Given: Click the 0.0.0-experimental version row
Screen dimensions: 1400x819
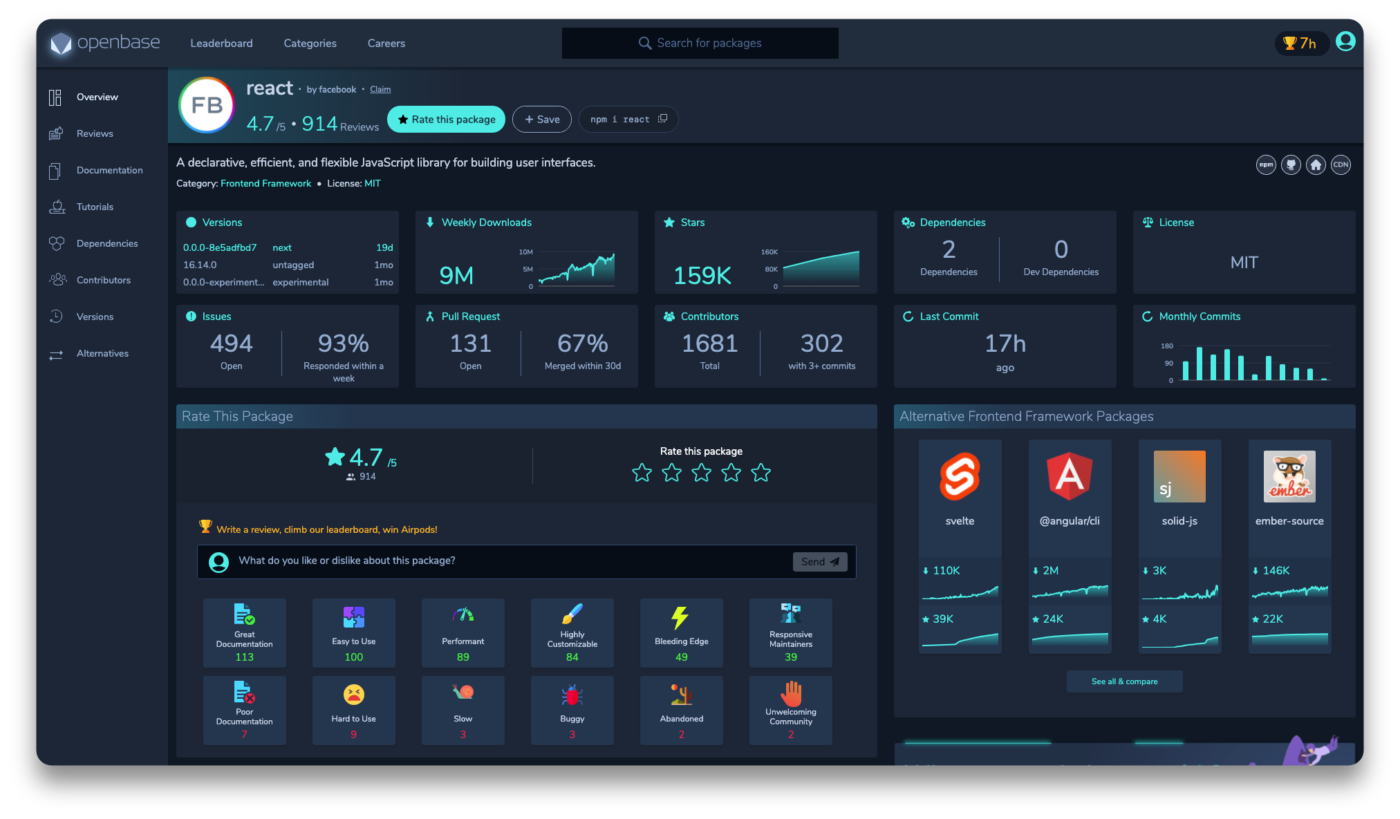Looking at the screenshot, I should (288, 282).
